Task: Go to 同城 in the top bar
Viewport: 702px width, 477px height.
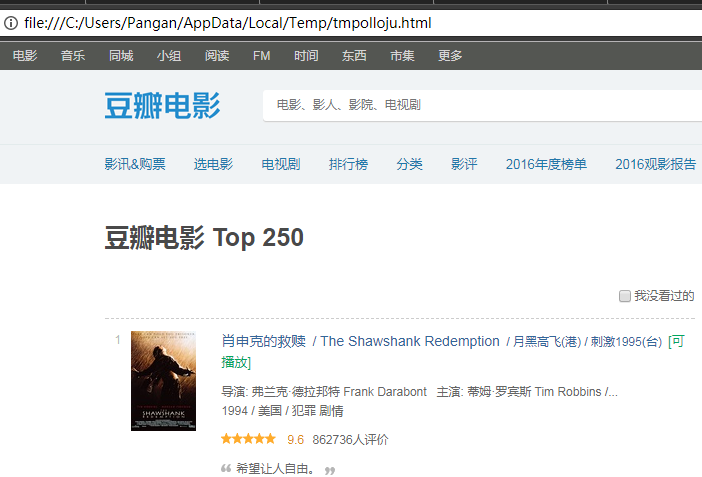Action: (121, 56)
